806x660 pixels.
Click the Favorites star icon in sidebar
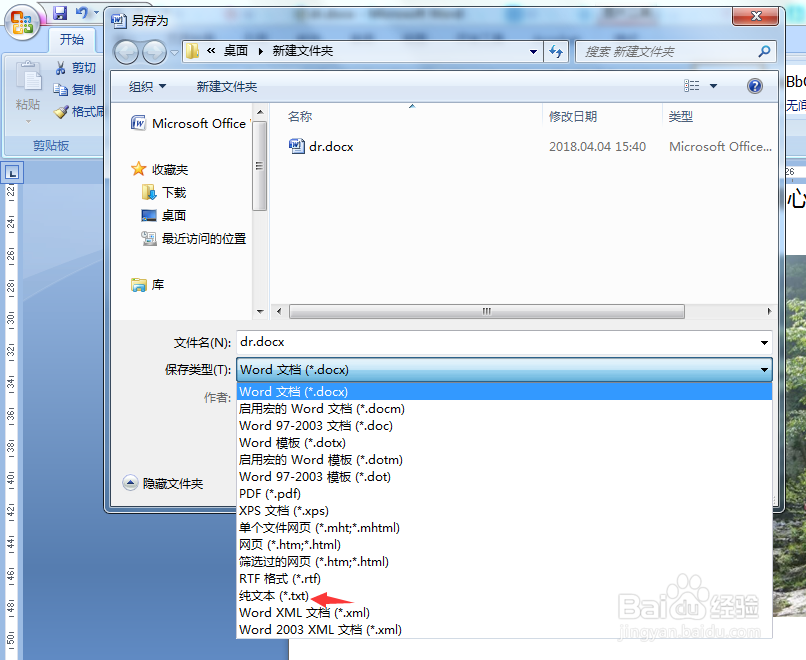(138, 169)
